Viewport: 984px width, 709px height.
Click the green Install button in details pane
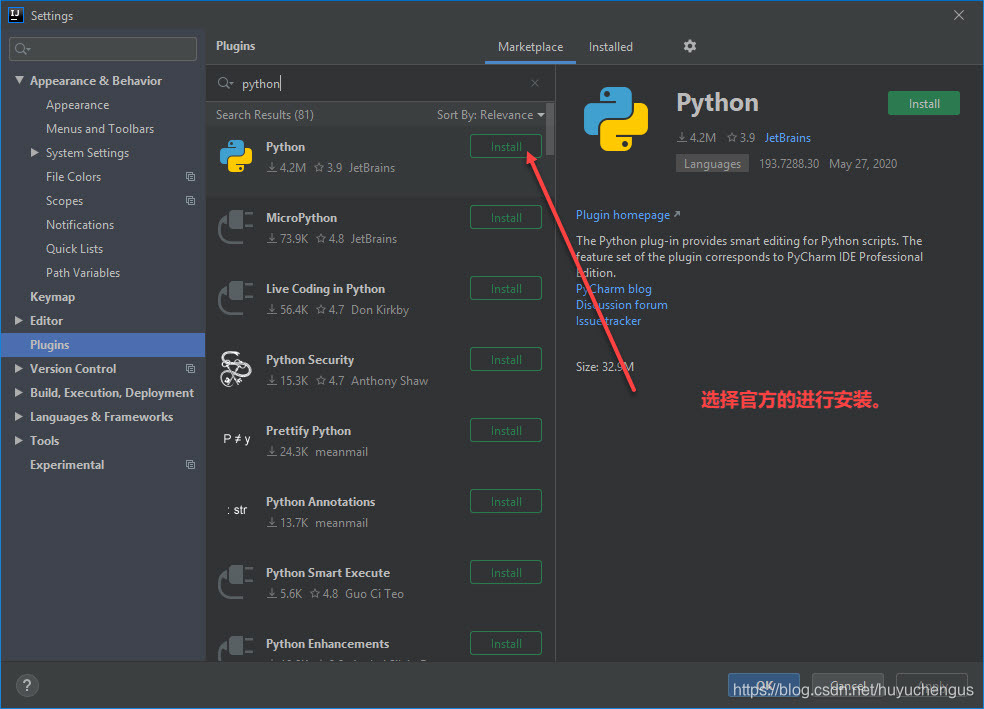(x=924, y=104)
